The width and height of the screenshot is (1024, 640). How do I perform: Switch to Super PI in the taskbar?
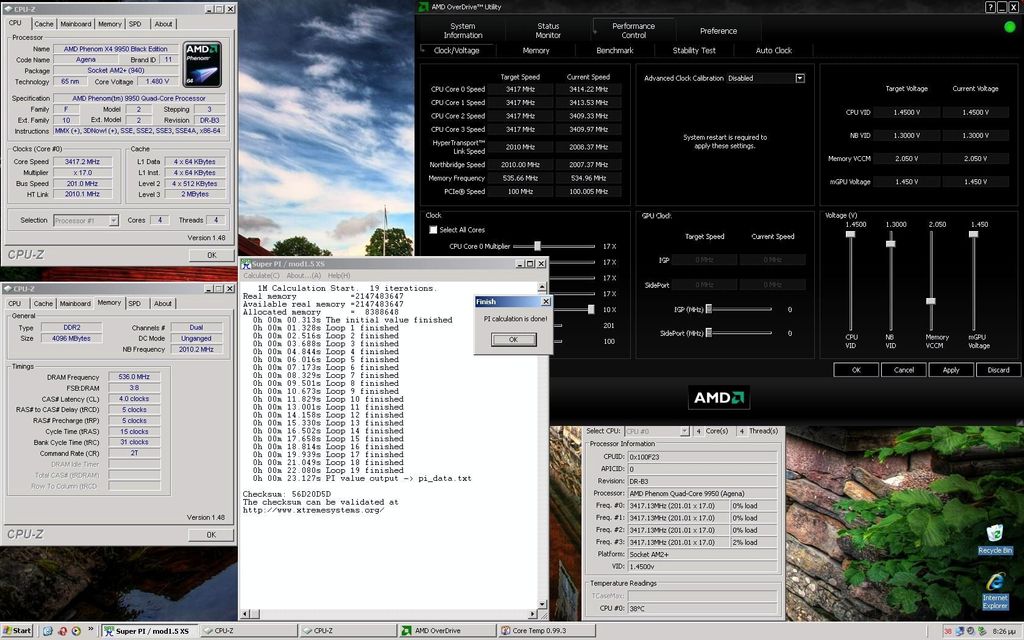150,631
